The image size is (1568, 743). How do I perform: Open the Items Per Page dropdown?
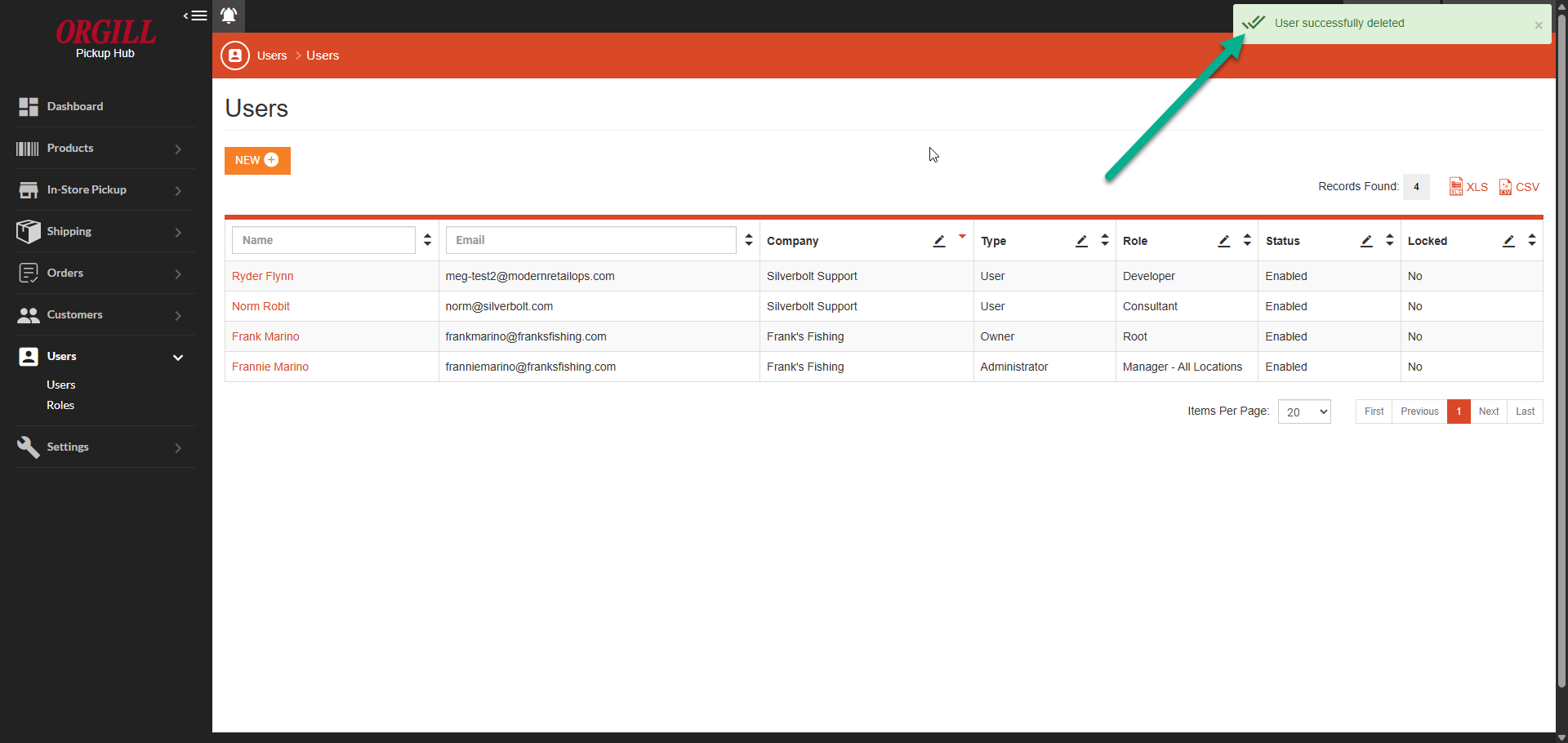click(1304, 412)
